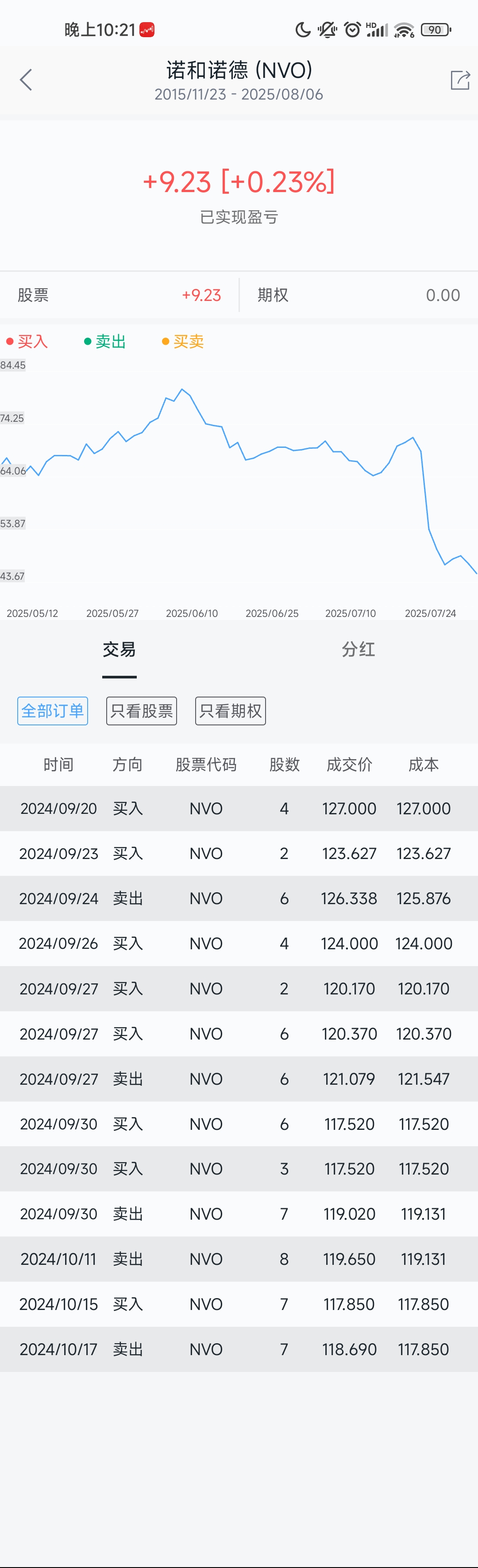478x1568 pixels.
Task: Tap the share icon at top right
Action: [460, 80]
